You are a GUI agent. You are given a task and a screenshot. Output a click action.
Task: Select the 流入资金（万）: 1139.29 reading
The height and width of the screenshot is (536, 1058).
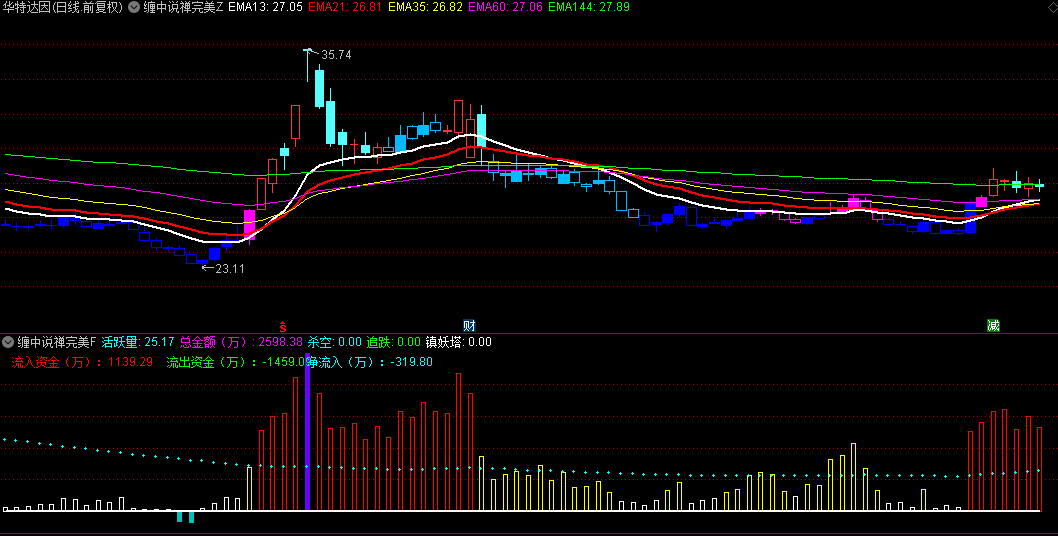(82, 362)
